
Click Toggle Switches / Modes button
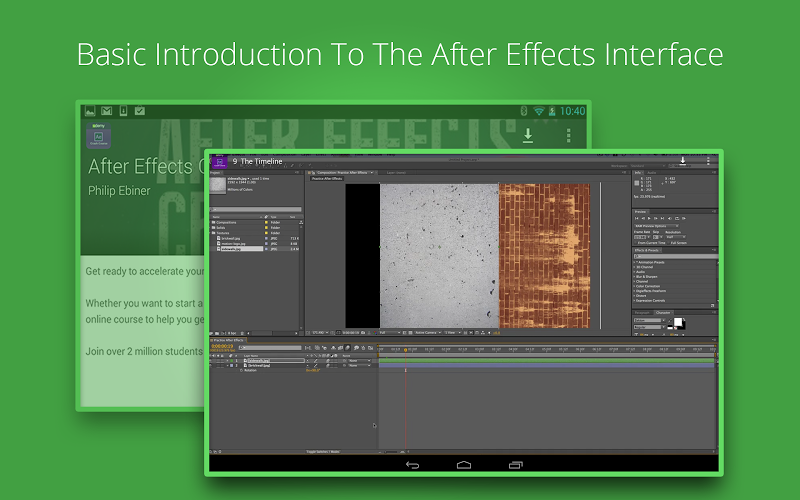[x=323, y=452]
